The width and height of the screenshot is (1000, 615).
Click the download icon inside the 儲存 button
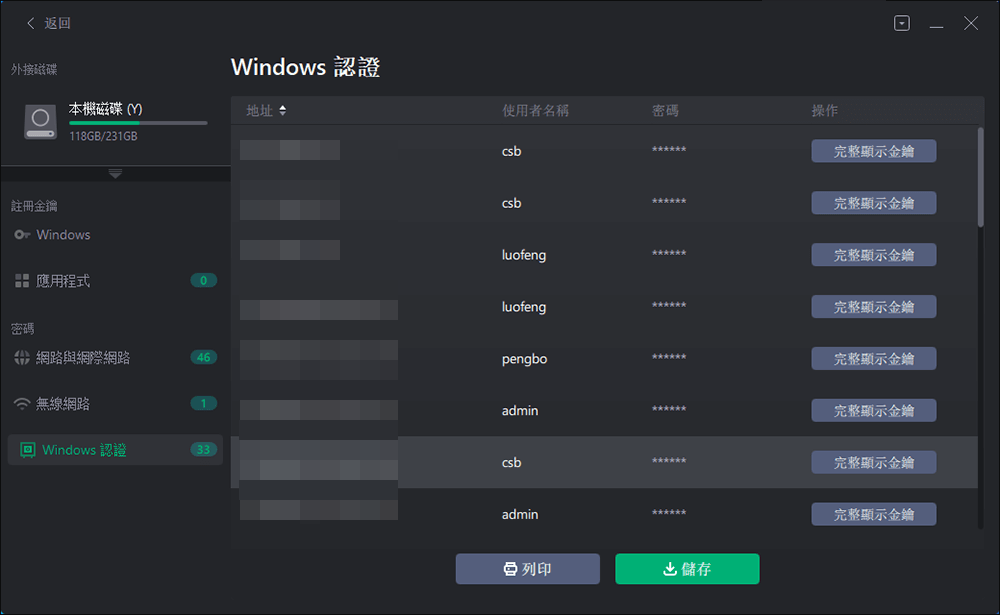coord(668,568)
